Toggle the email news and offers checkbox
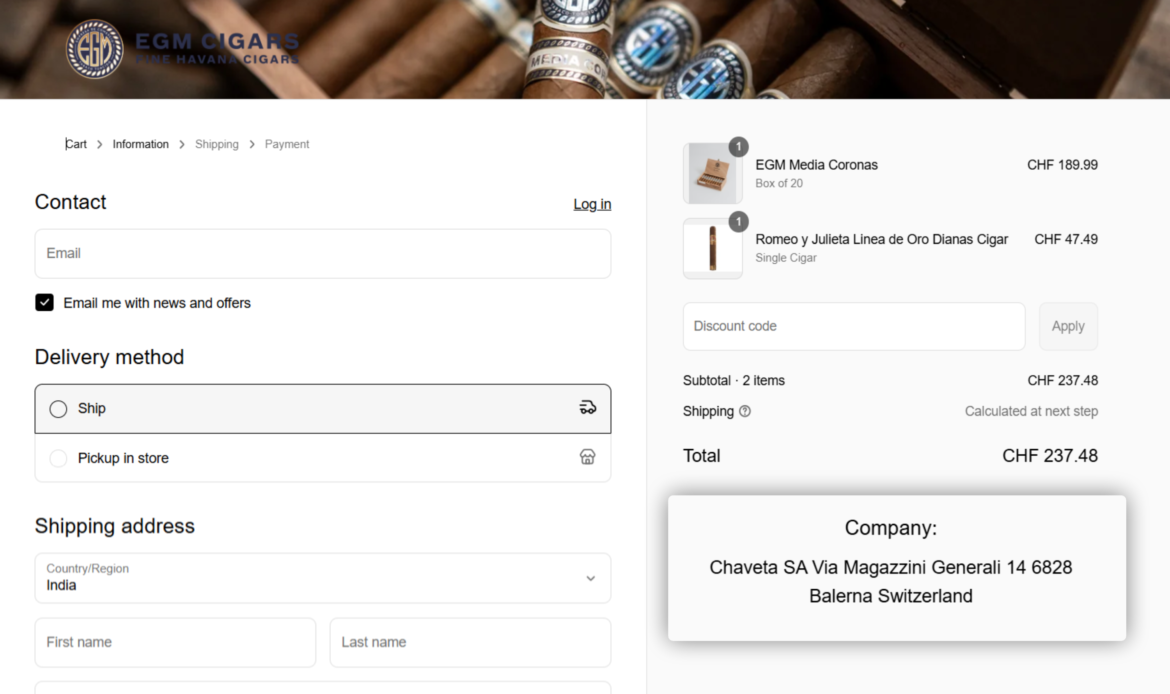 coord(44,302)
